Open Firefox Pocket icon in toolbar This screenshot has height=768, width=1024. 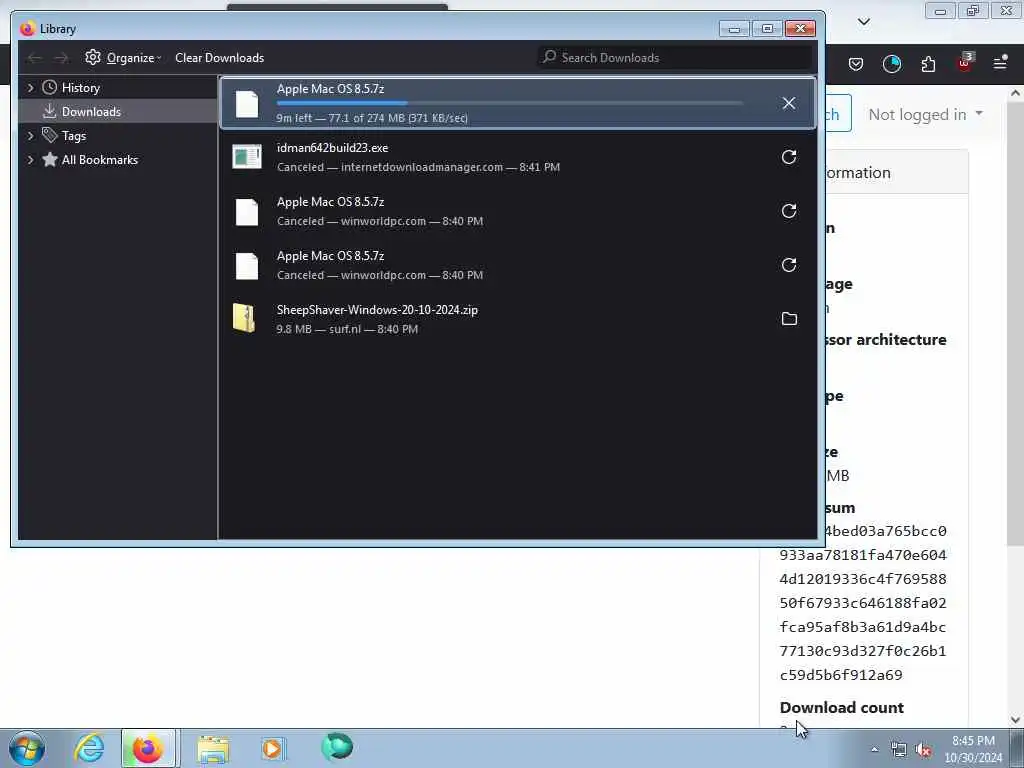[x=856, y=63]
